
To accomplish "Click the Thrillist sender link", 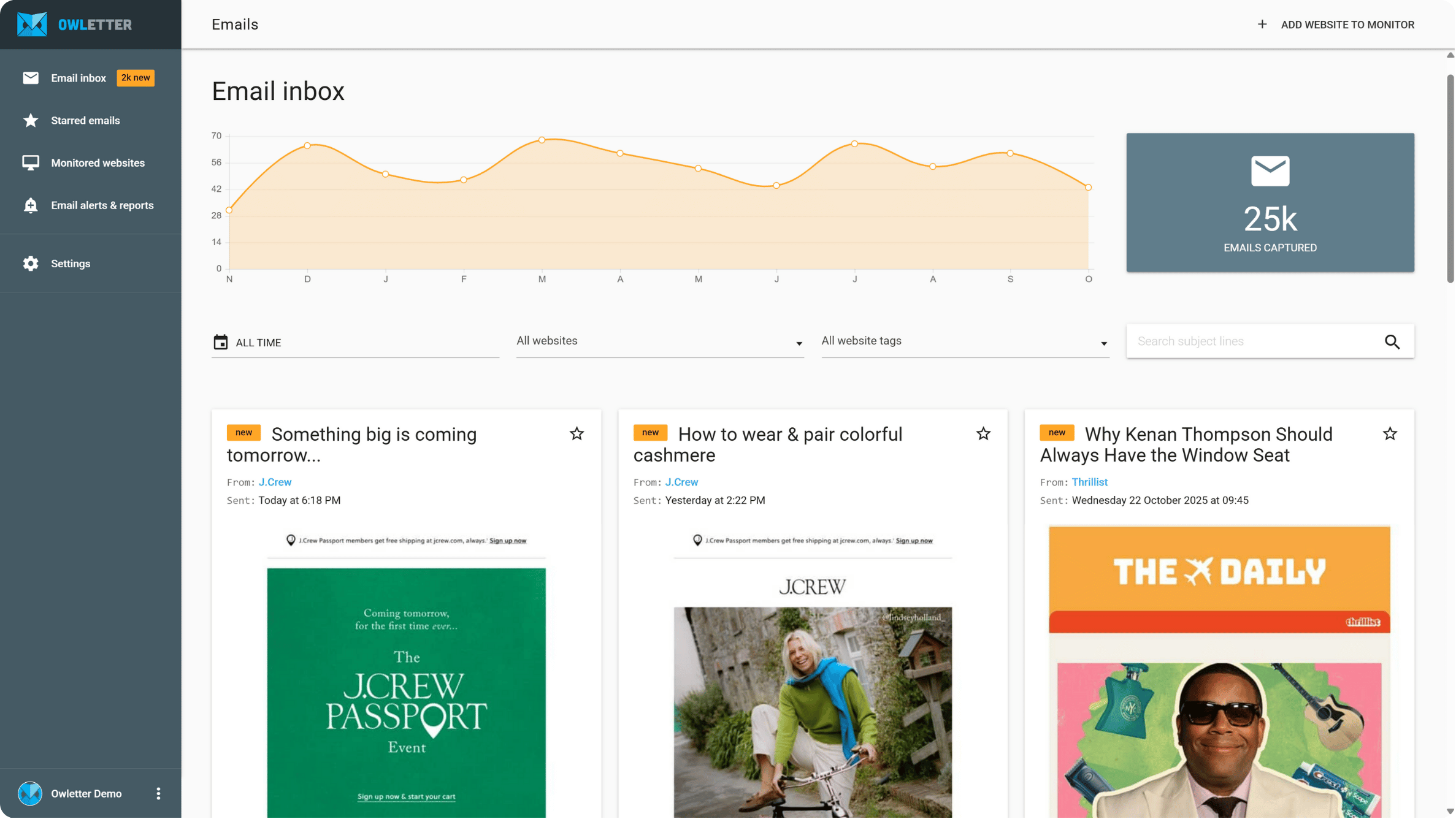I will coord(1090,482).
